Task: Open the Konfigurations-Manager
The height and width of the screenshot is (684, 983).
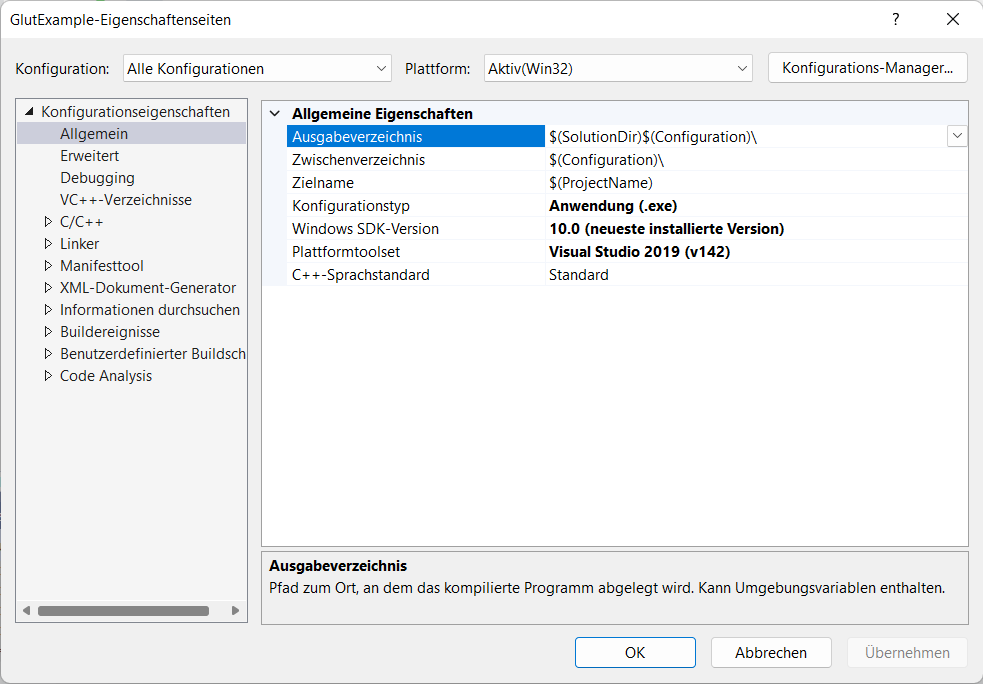Action: [868, 68]
